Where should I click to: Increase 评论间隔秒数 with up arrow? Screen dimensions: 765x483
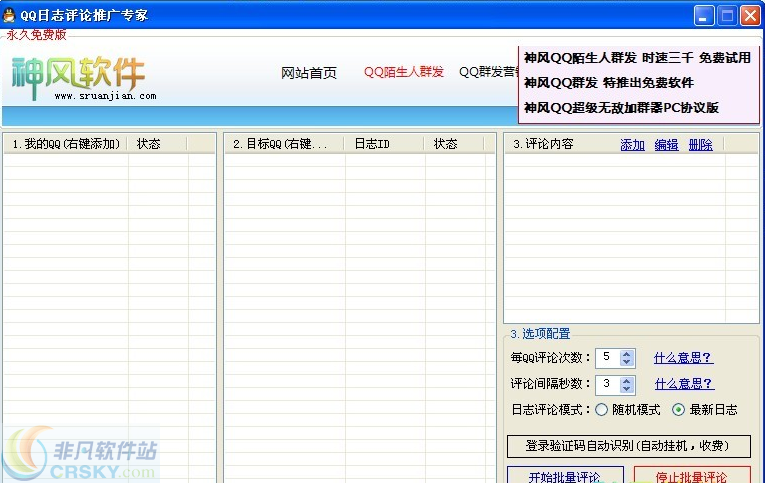point(626,381)
